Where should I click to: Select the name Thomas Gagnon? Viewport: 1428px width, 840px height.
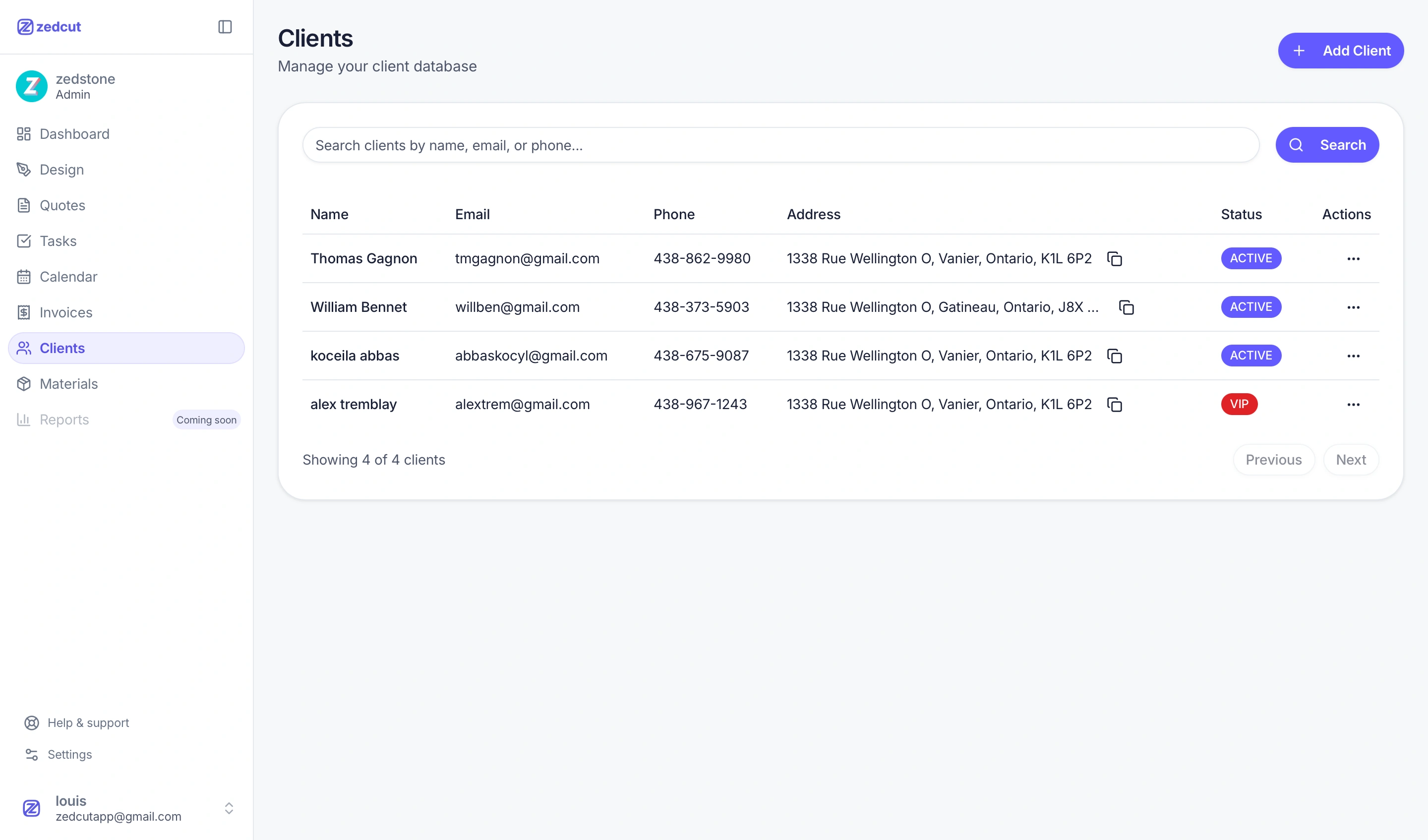click(x=364, y=258)
